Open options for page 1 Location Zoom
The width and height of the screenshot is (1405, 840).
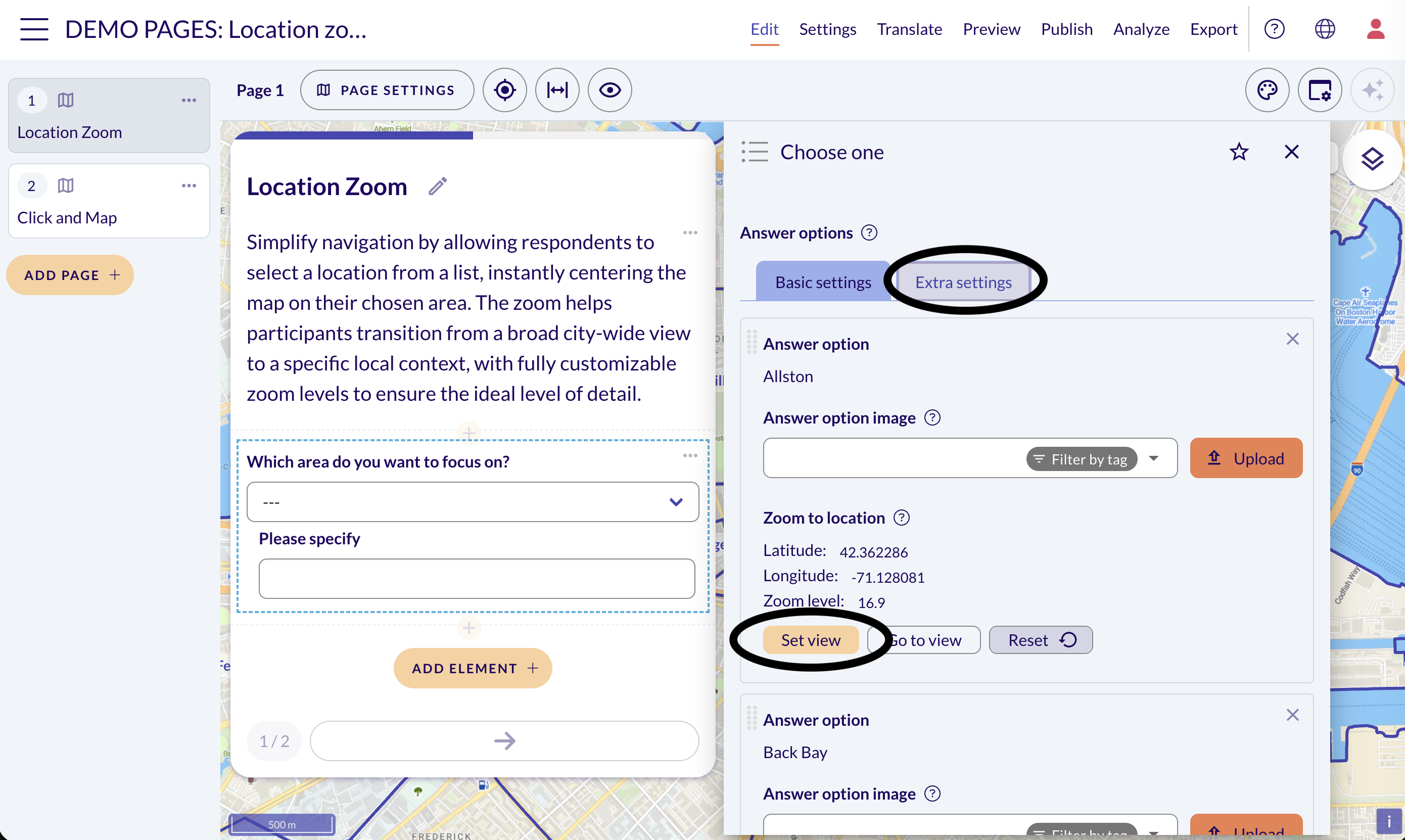[x=189, y=100]
